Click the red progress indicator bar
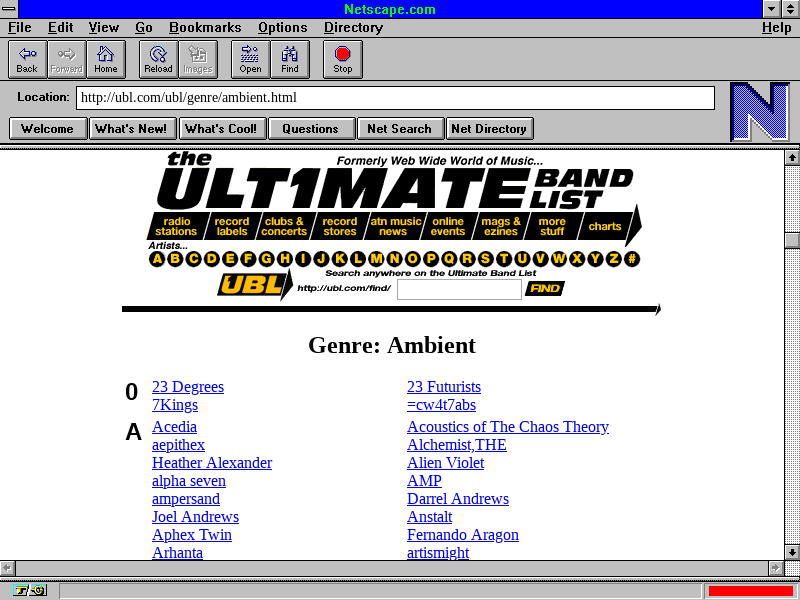800x600 pixels. pos(750,590)
